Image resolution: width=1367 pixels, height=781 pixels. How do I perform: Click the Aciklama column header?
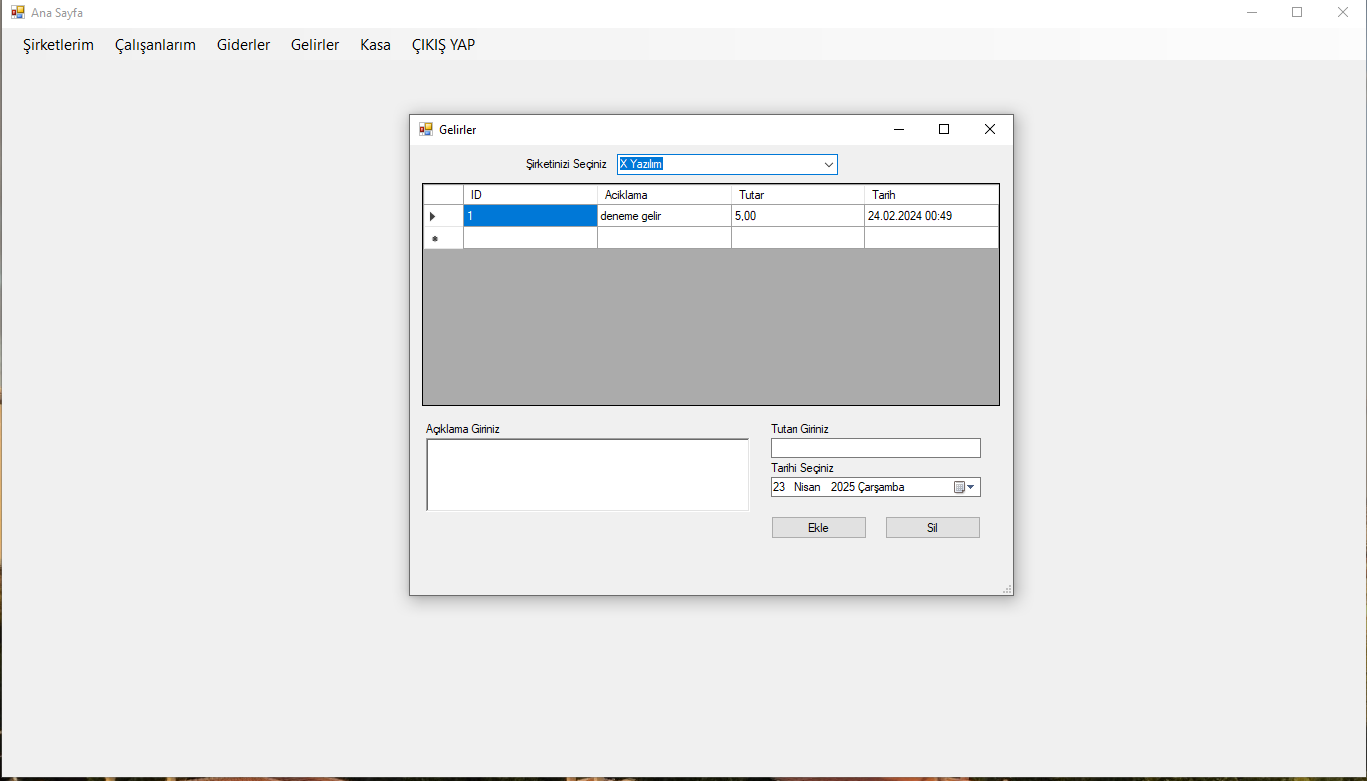point(664,195)
